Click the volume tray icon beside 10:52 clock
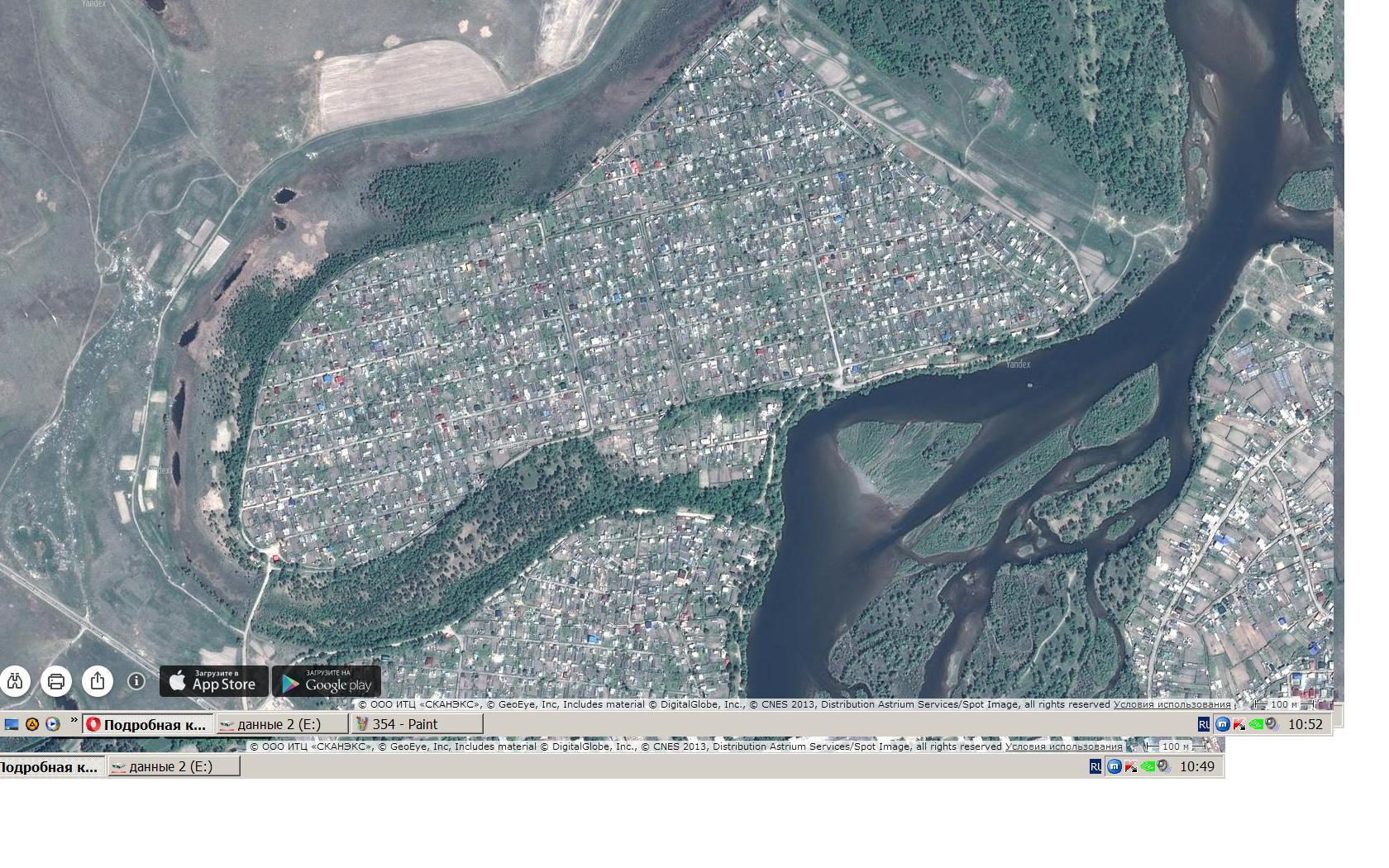 pyautogui.click(x=1272, y=724)
